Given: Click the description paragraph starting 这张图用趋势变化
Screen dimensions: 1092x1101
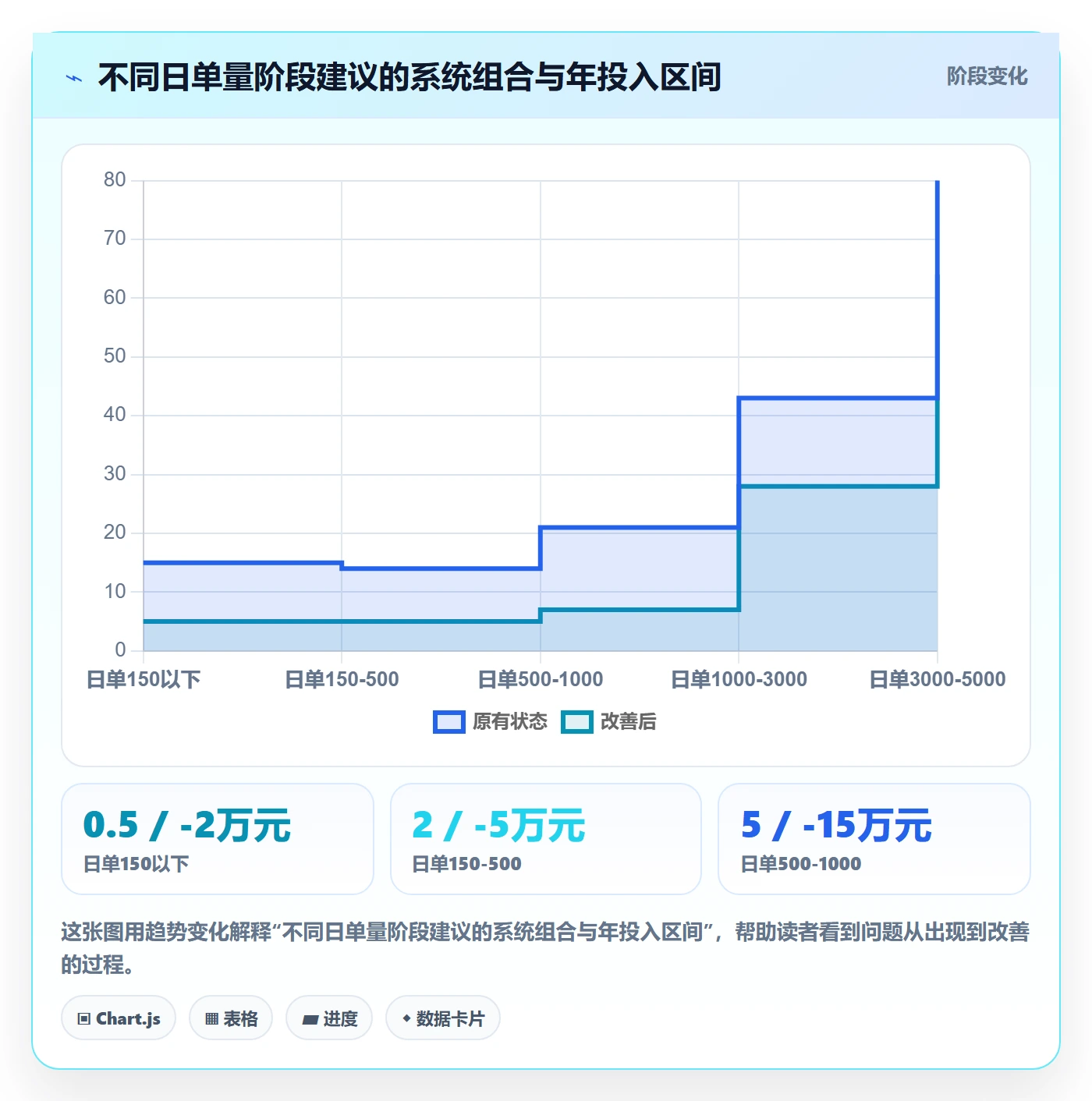Looking at the screenshot, I should [545, 948].
